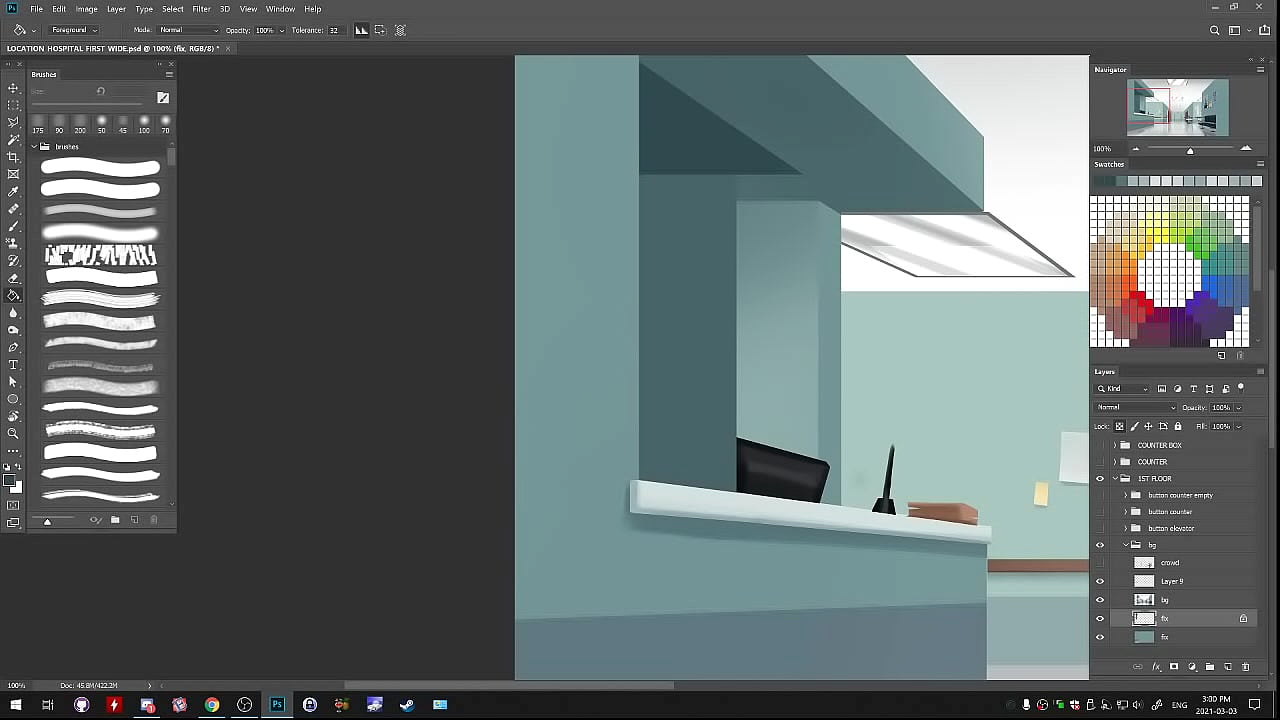Choose the Eyedropper tool
This screenshot has width=1280, height=720.
point(13,191)
